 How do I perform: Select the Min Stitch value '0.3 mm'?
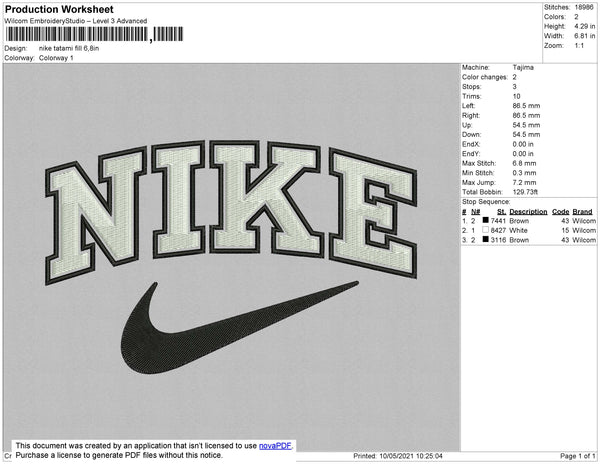[524, 173]
